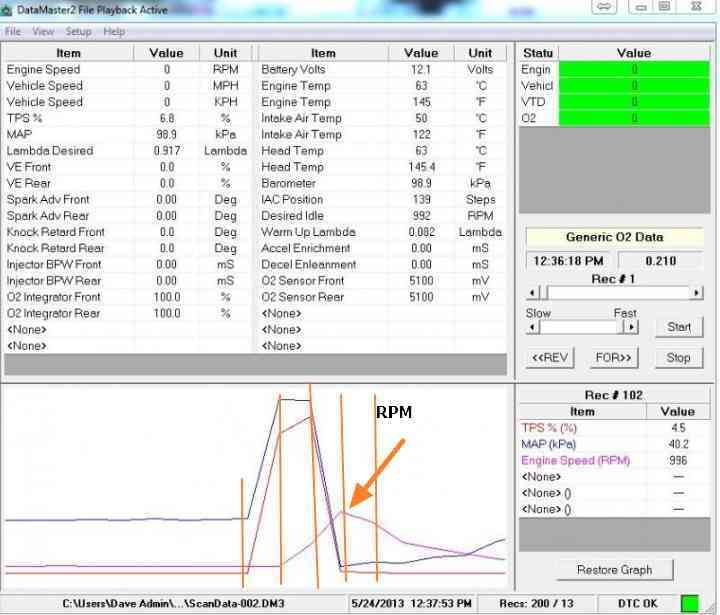Select the Battery Volts row
This screenshot has height=615, width=720.
coord(382,69)
